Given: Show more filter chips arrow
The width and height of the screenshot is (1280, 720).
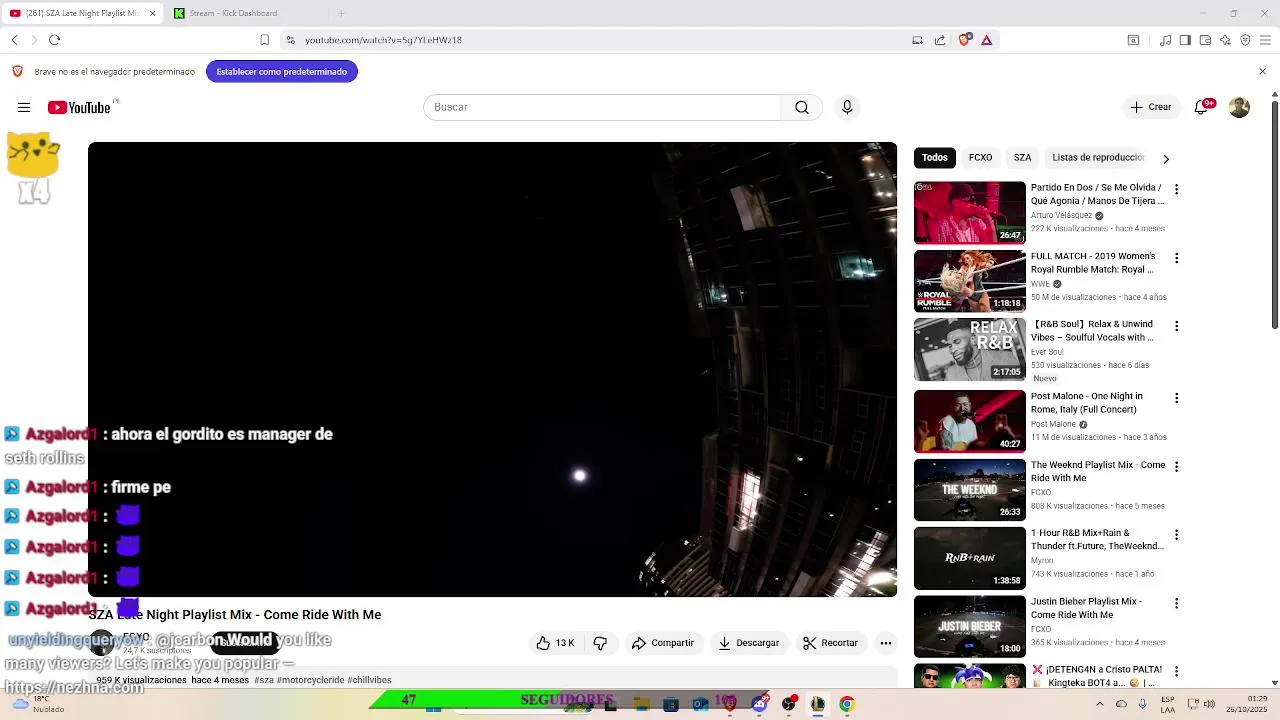Looking at the screenshot, I should [1165, 158].
